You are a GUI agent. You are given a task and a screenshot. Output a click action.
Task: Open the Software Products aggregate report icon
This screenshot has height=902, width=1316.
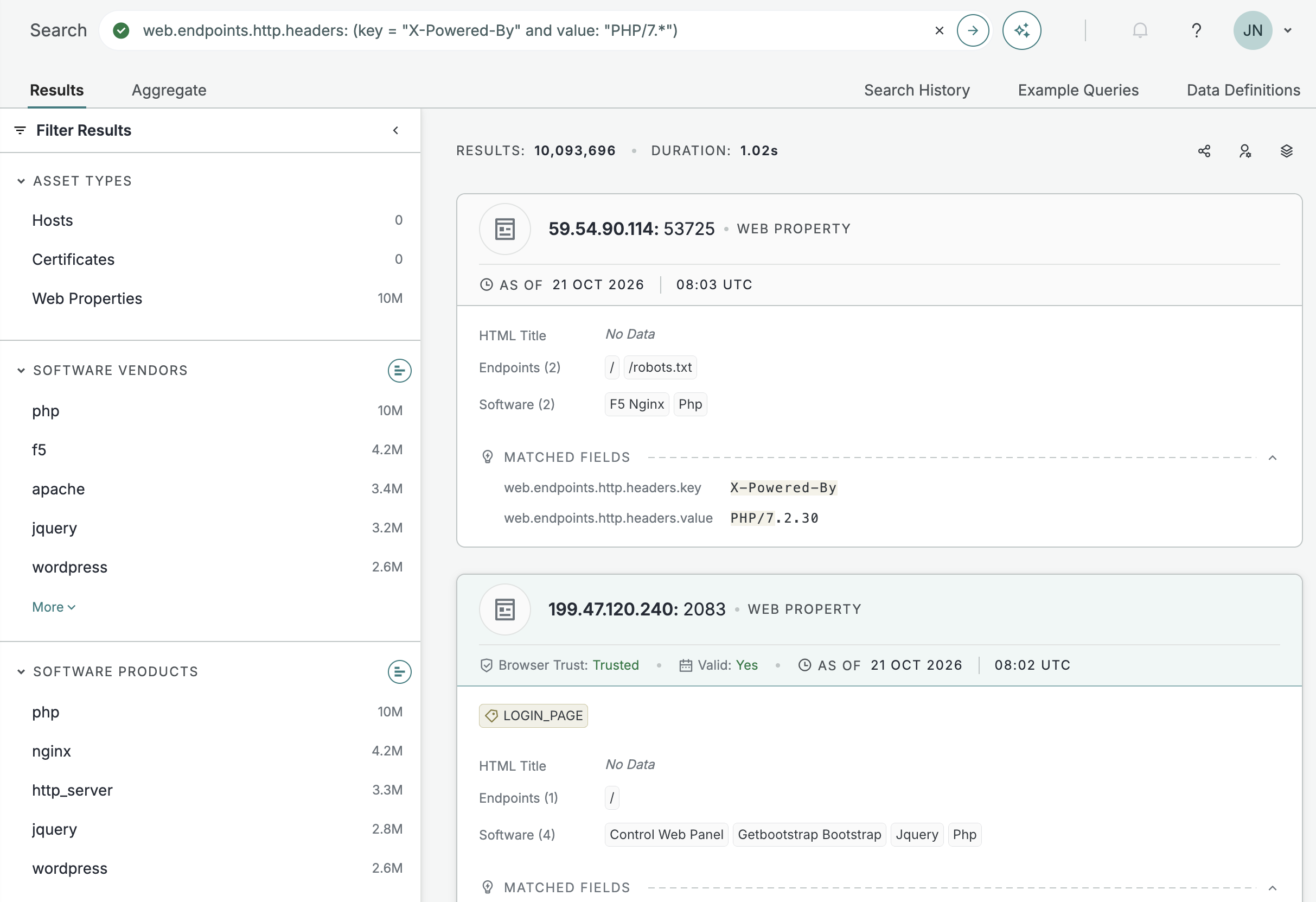[399, 672]
